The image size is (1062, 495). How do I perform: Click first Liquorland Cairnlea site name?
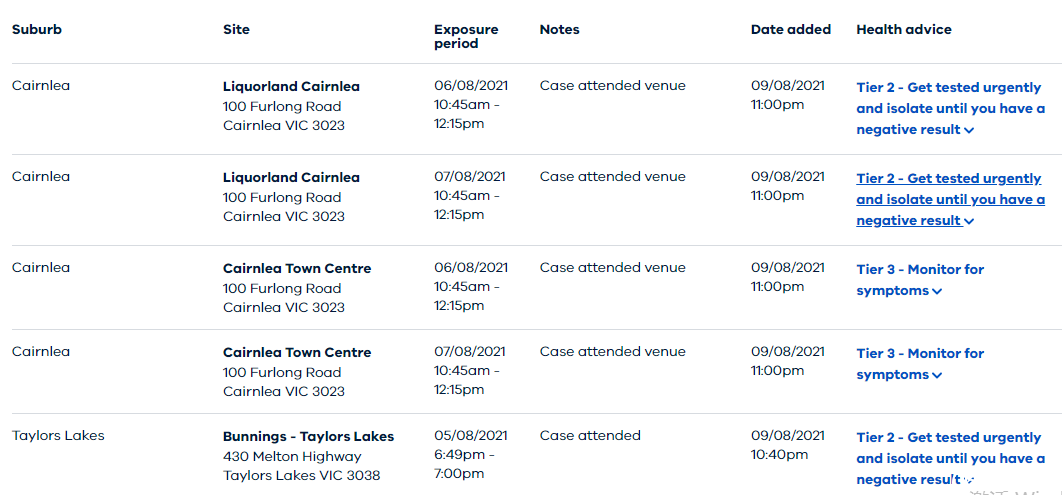[291, 87]
